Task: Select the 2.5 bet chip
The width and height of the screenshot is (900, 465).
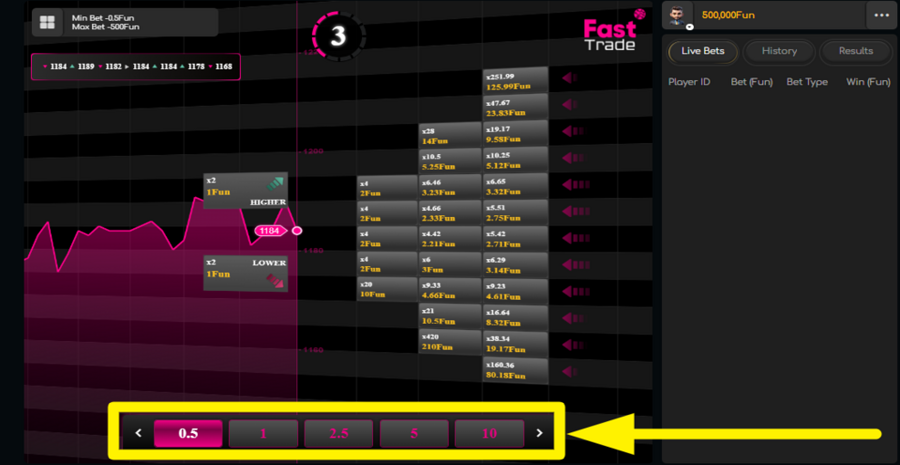Action: (x=339, y=433)
